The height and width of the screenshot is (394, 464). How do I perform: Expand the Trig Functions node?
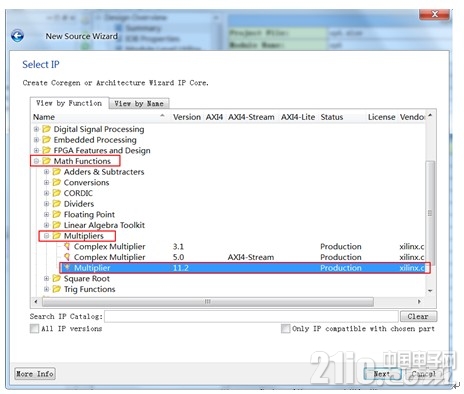coord(47,289)
